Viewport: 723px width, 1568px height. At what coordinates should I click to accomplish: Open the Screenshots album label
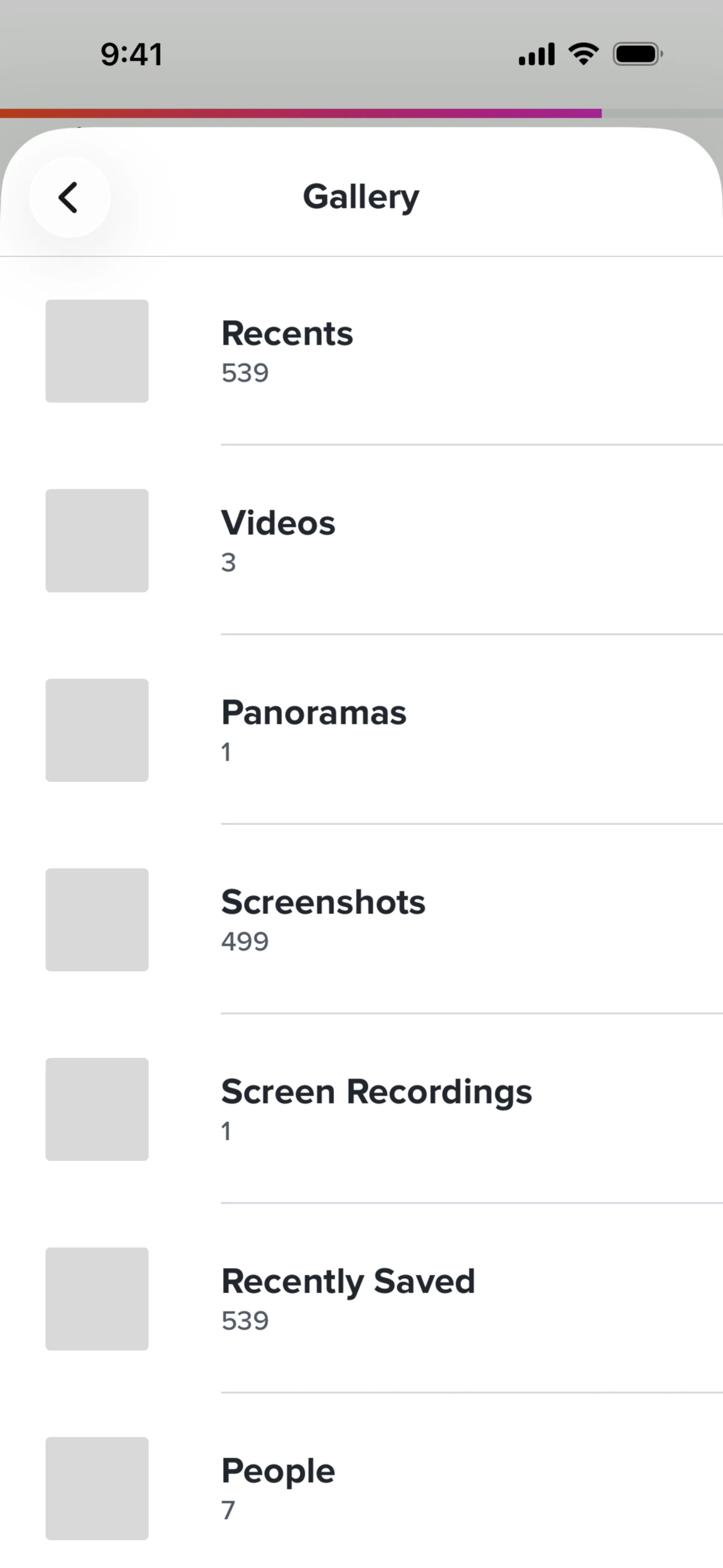point(323,902)
